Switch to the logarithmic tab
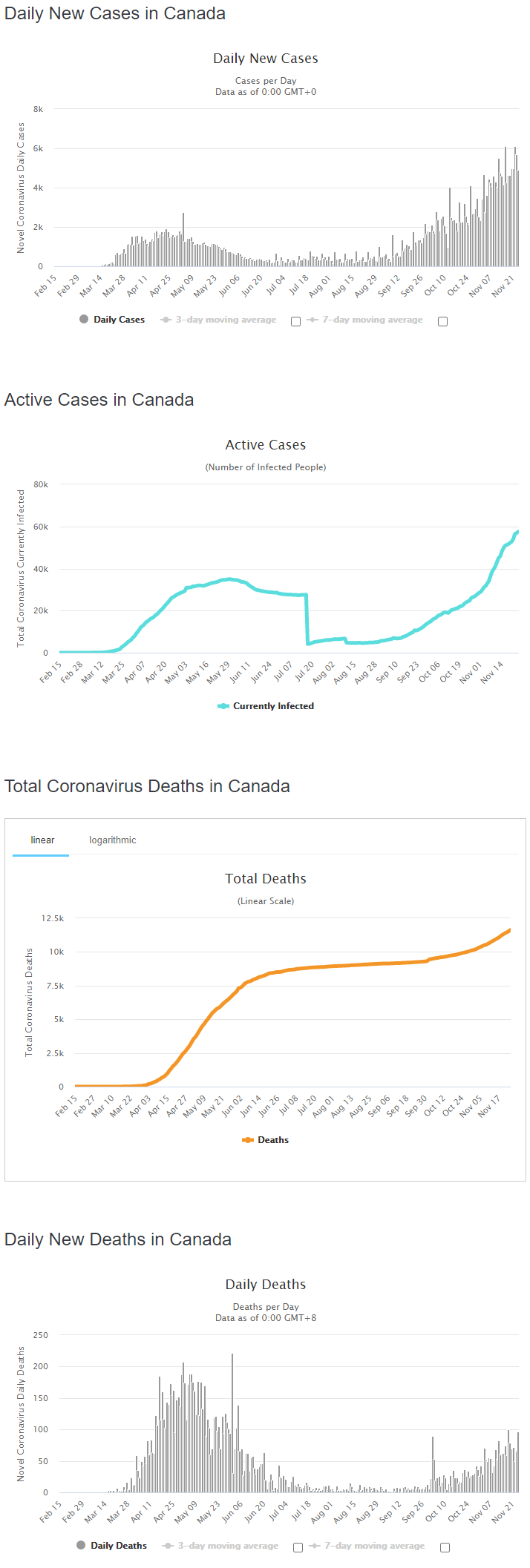This screenshot has width=530, height=1568. (x=113, y=840)
